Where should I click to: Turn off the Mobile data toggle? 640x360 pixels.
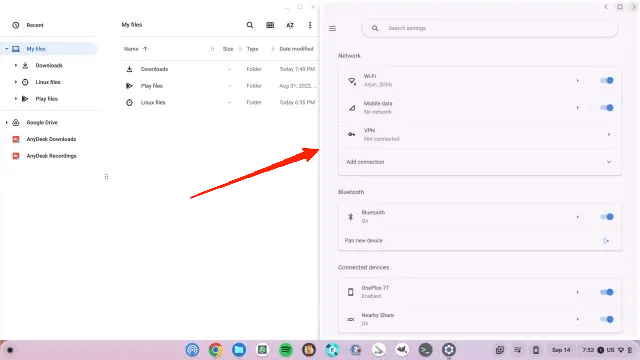point(607,108)
